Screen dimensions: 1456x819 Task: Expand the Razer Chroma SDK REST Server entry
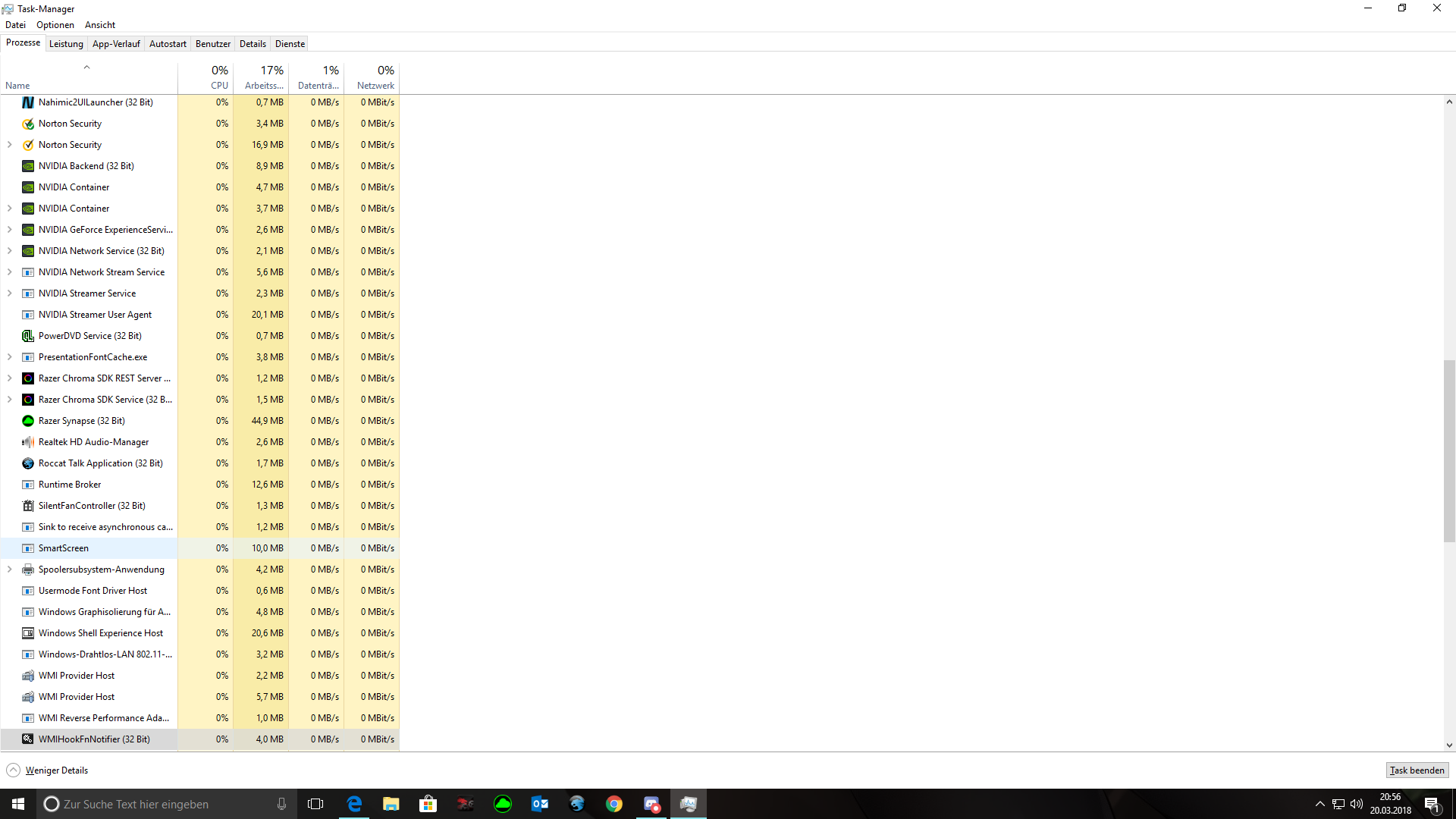click(10, 378)
